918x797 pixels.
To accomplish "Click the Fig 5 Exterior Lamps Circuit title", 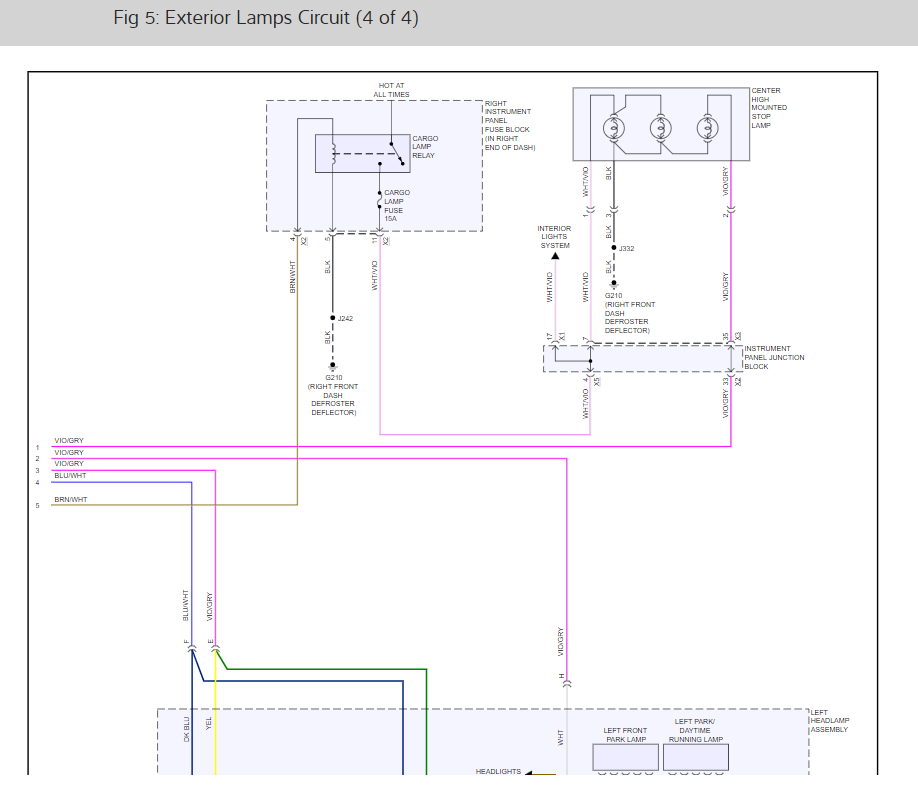I will (x=266, y=18).
